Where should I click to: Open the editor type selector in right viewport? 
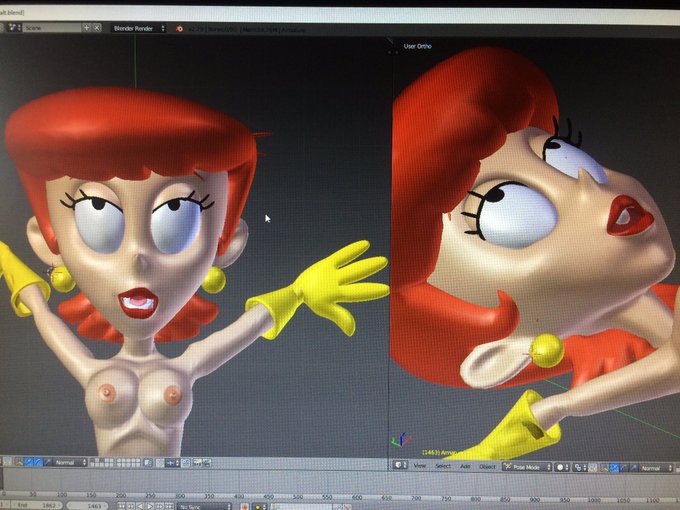[x=401, y=465]
